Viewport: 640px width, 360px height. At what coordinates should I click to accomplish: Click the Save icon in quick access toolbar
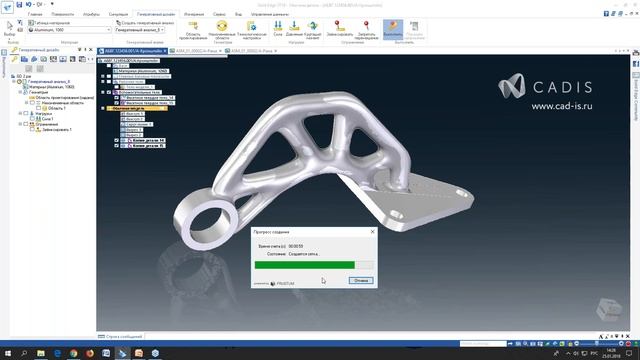(x=19, y=4)
